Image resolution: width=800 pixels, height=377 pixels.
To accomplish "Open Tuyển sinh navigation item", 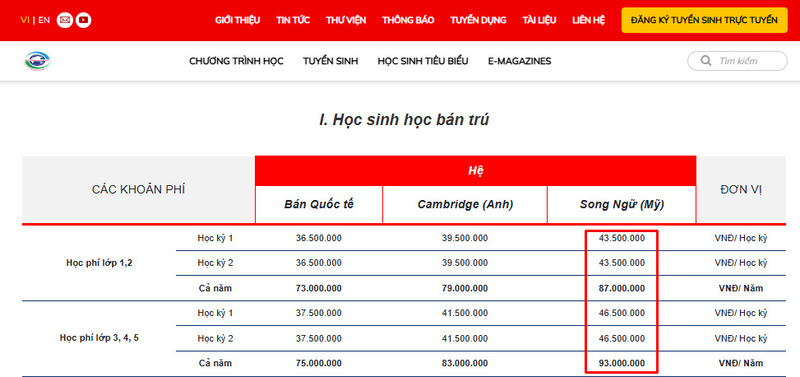I will coord(331,61).
